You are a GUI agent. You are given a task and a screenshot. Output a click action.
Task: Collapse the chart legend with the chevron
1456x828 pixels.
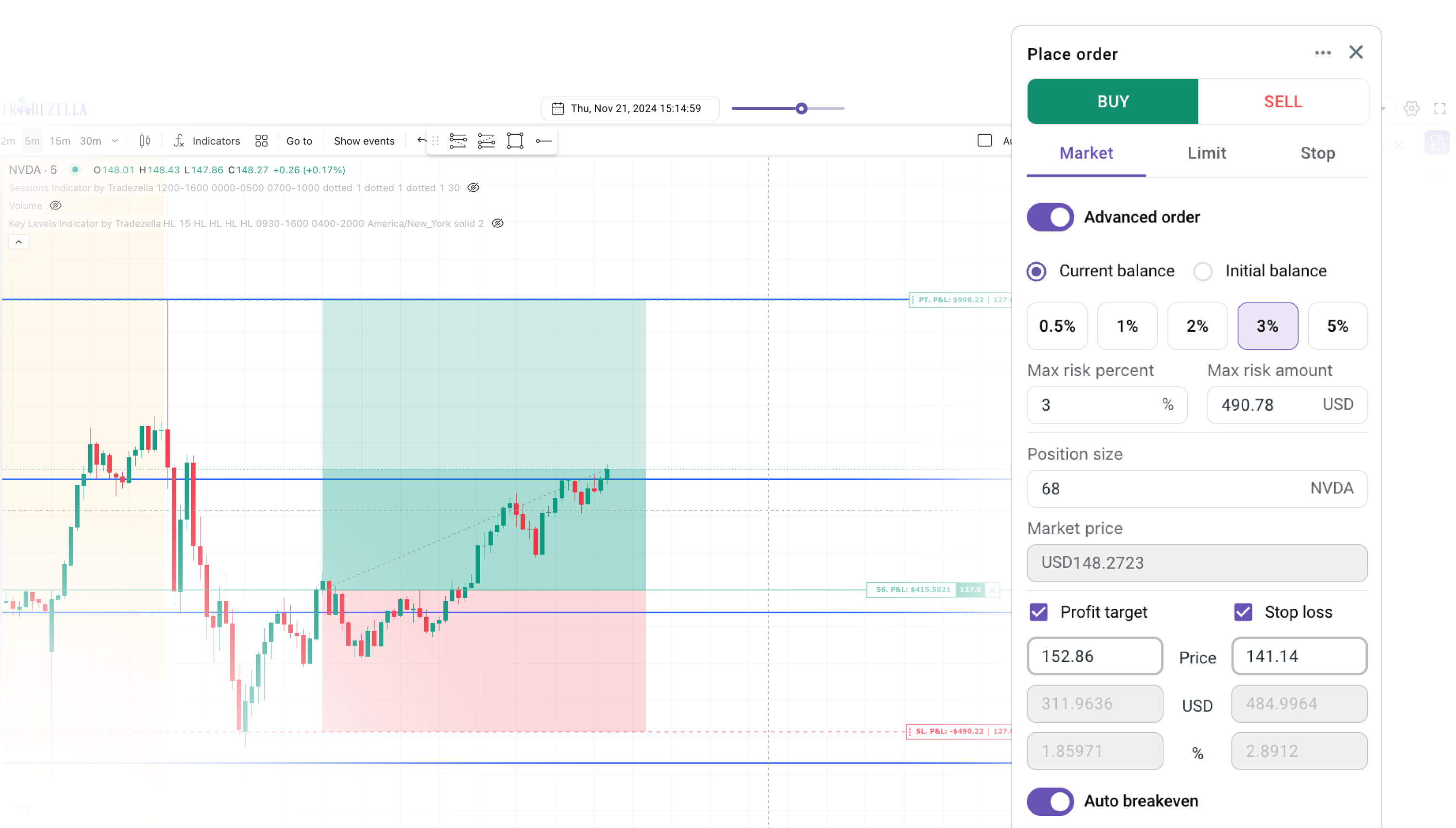[x=19, y=242]
